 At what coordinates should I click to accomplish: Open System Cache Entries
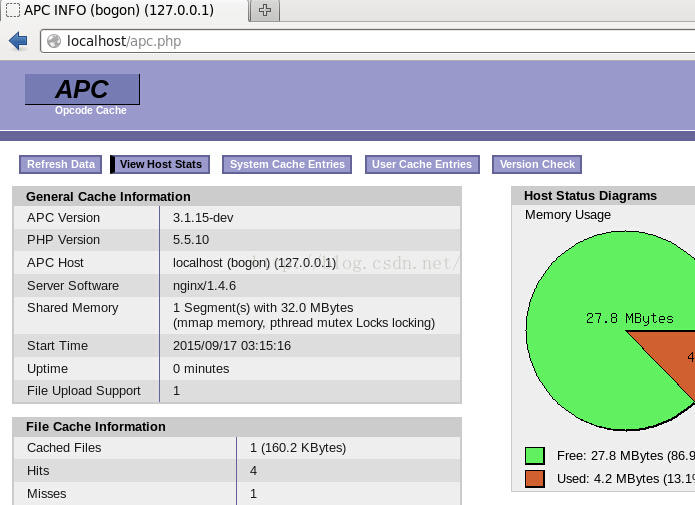pos(287,164)
